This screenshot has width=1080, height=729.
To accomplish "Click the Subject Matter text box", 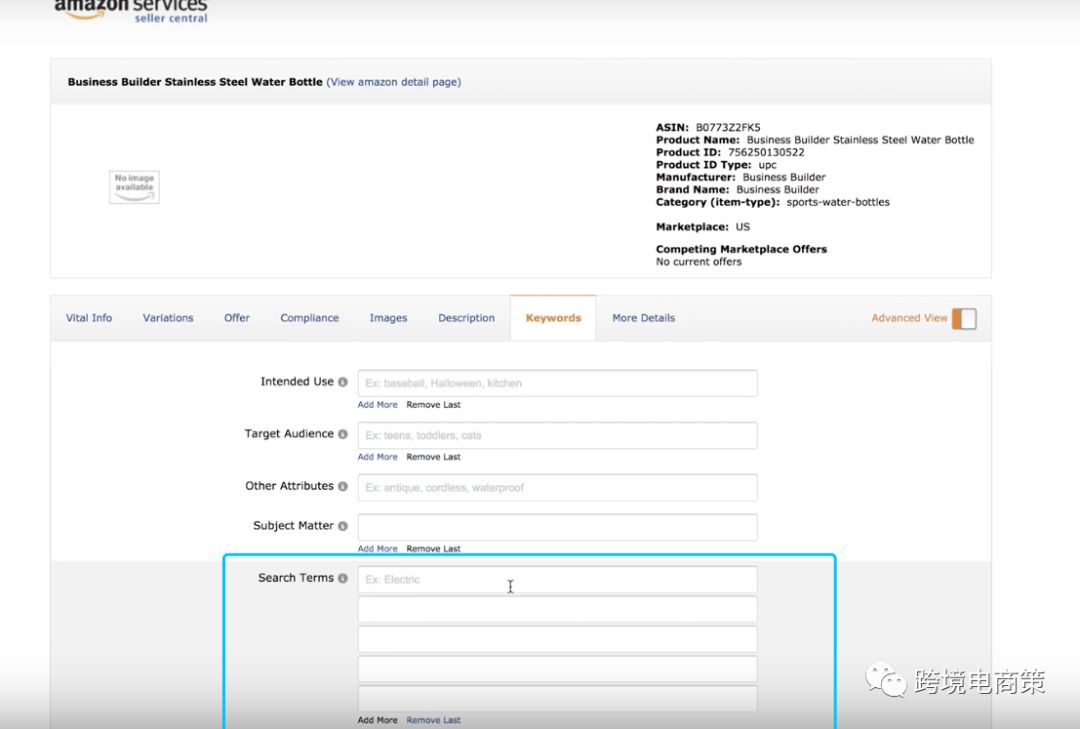I will pos(557,527).
